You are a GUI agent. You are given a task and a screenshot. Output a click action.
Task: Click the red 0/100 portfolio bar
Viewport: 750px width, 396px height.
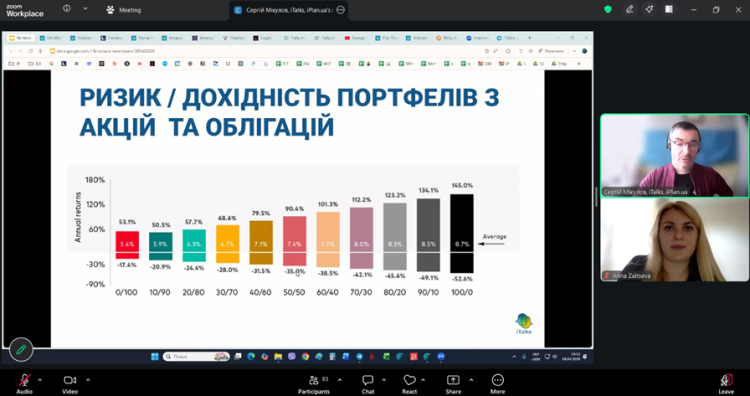point(127,245)
